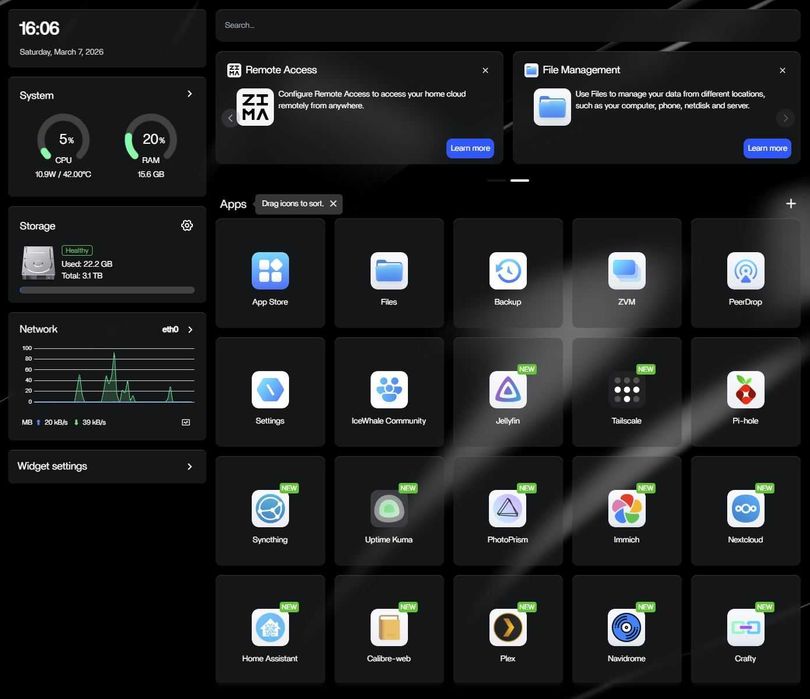Launch the Plex app
Screen dimensions: 810x699
(x=508, y=628)
